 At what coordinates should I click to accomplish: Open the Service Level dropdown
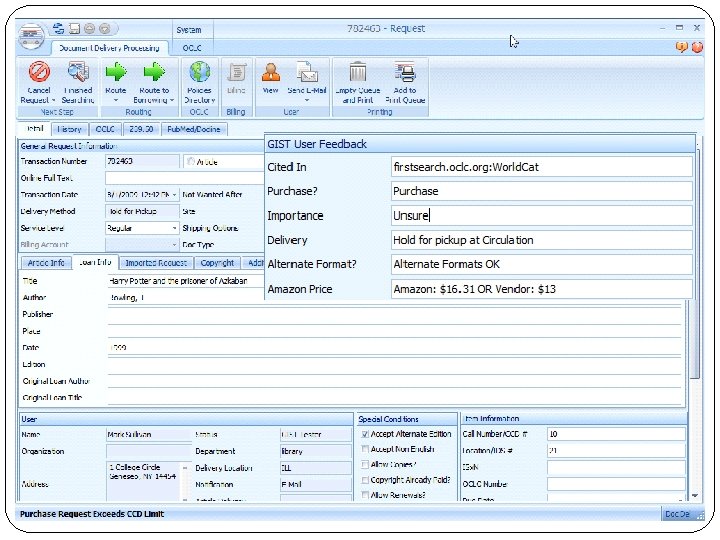pyautogui.click(x=174, y=228)
